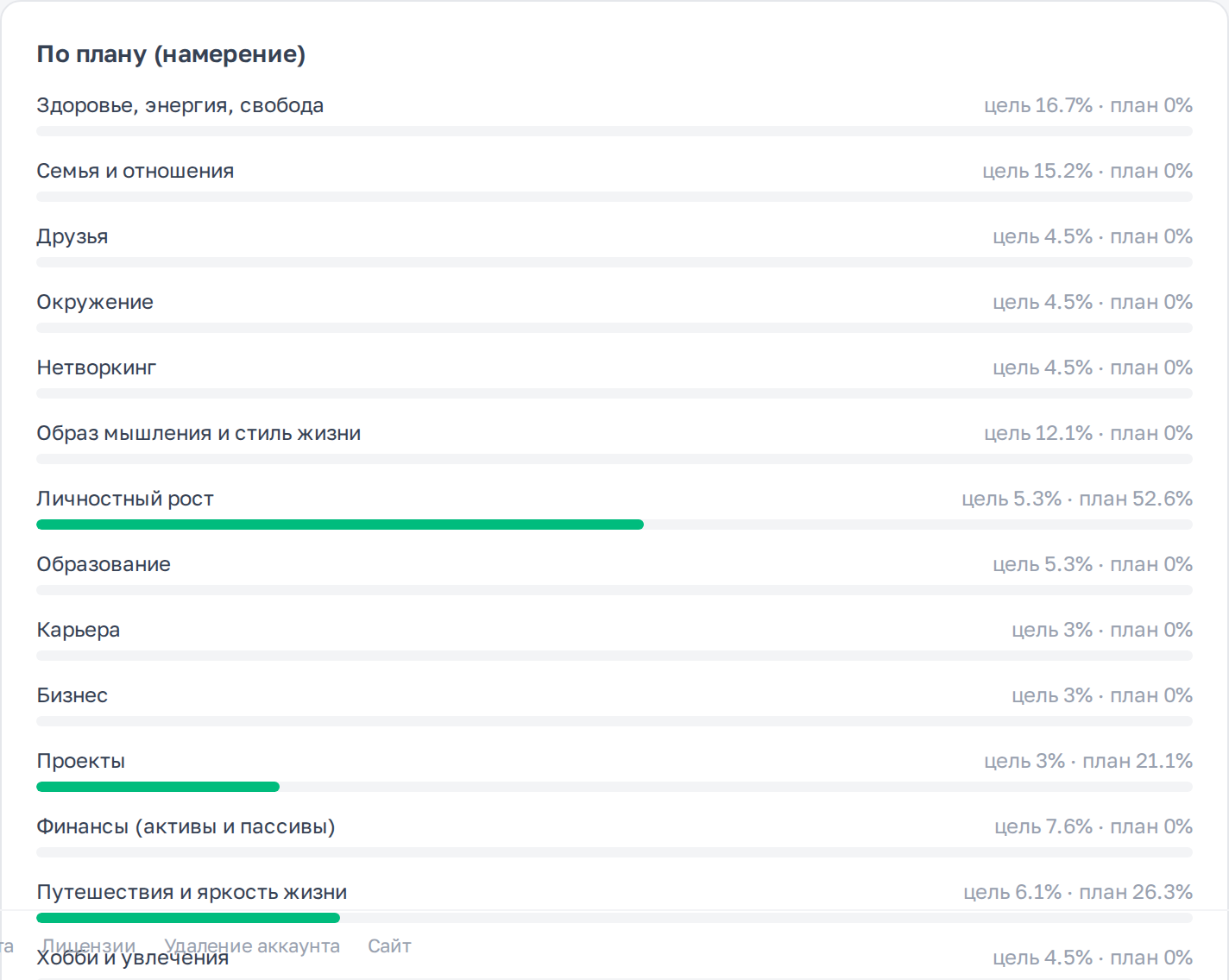Click the цель 3% · план 21.1% text
This screenshot has height=980, width=1229.
click(x=1088, y=761)
